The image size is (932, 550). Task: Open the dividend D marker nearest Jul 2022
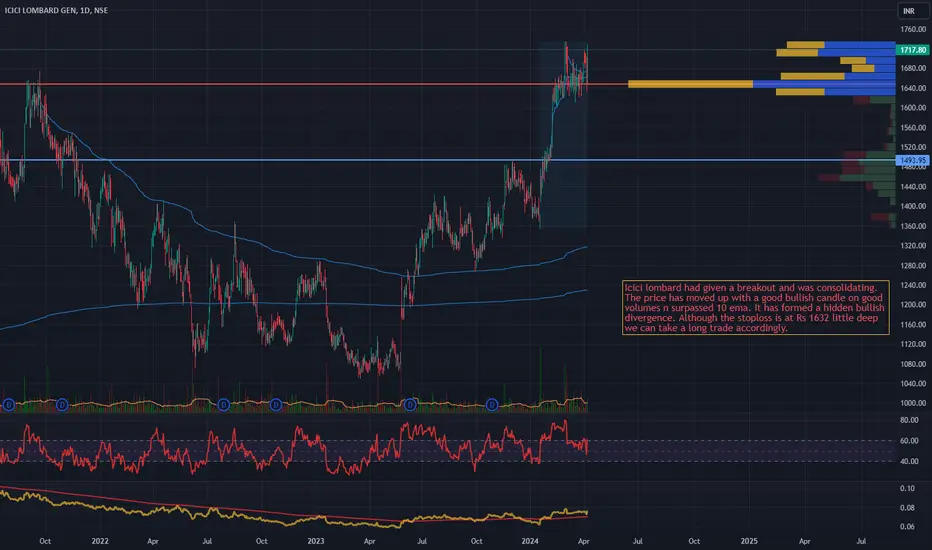[x=223, y=405]
